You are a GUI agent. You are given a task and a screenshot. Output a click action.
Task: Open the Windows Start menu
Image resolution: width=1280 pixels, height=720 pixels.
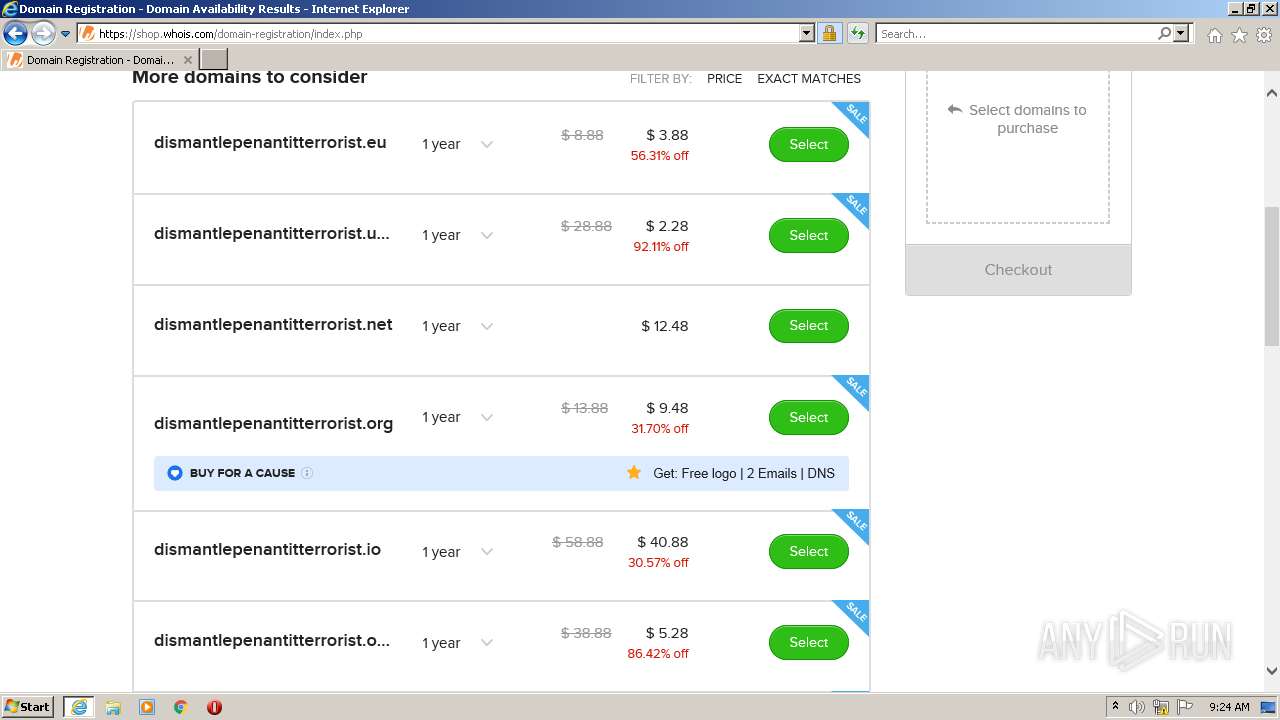click(x=28, y=707)
